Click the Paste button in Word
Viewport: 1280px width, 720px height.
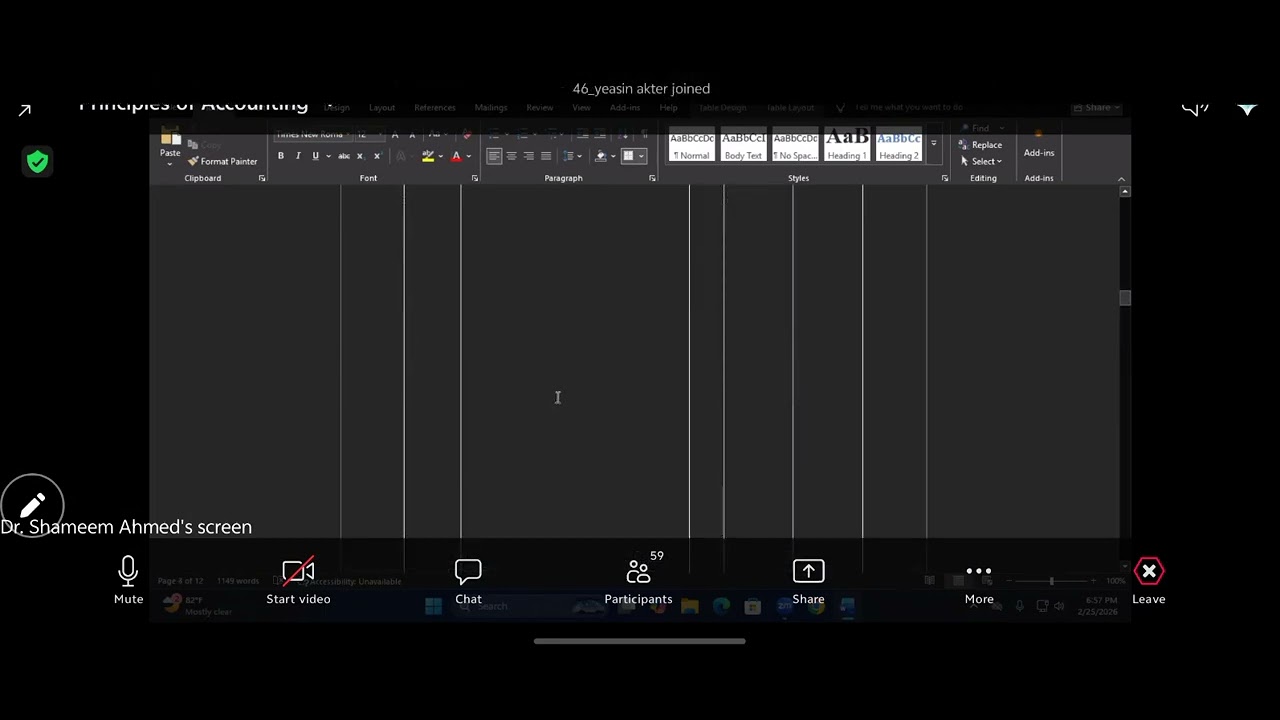[x=170, y=145]
